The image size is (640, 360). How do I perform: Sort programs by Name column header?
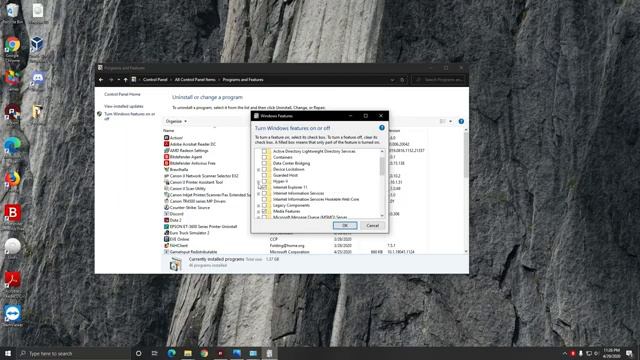click(x=169, y=131)
